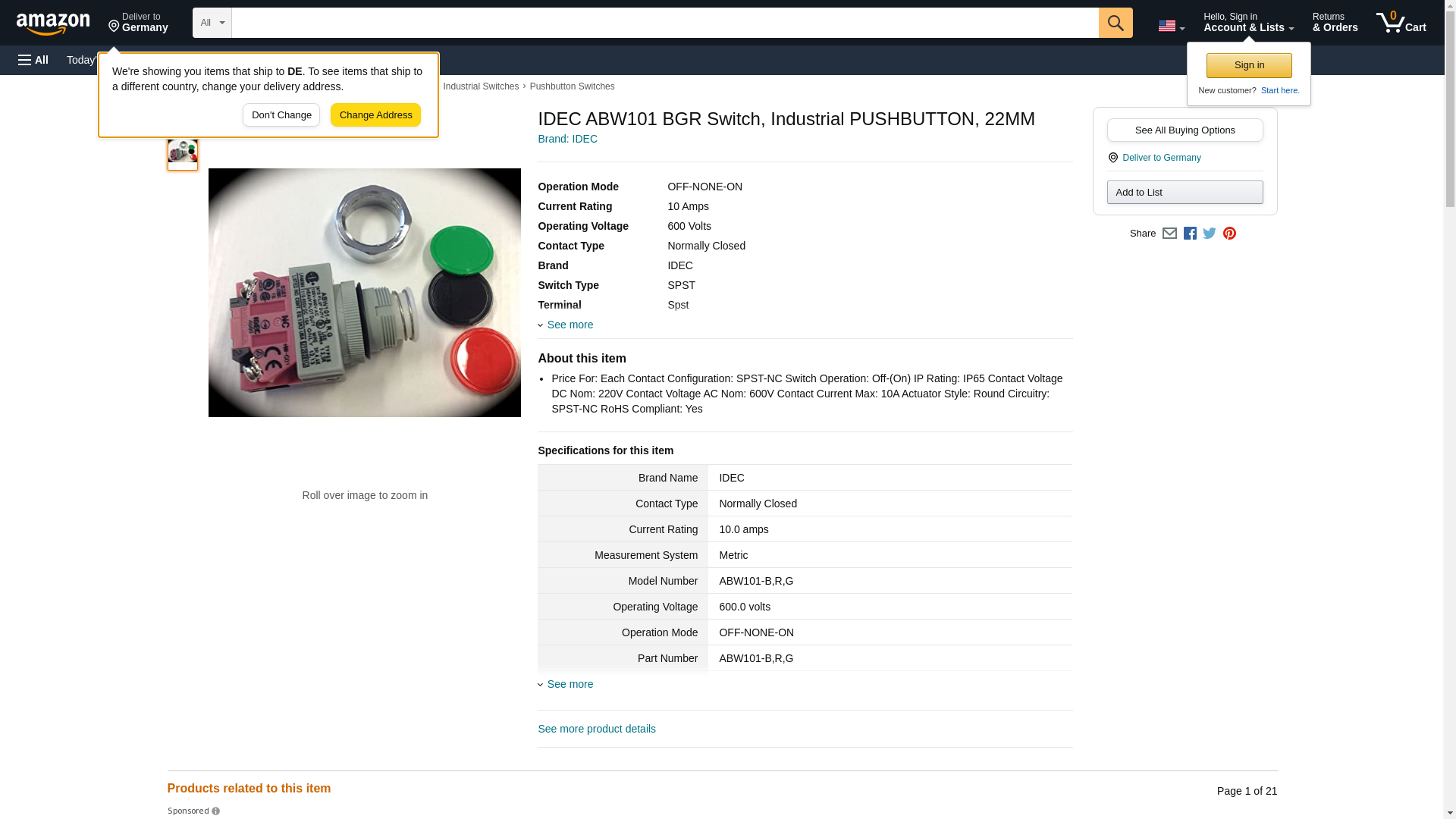Open the shopping cart
Viewport: 1456px width, 819px height.
click(1401, 23)
